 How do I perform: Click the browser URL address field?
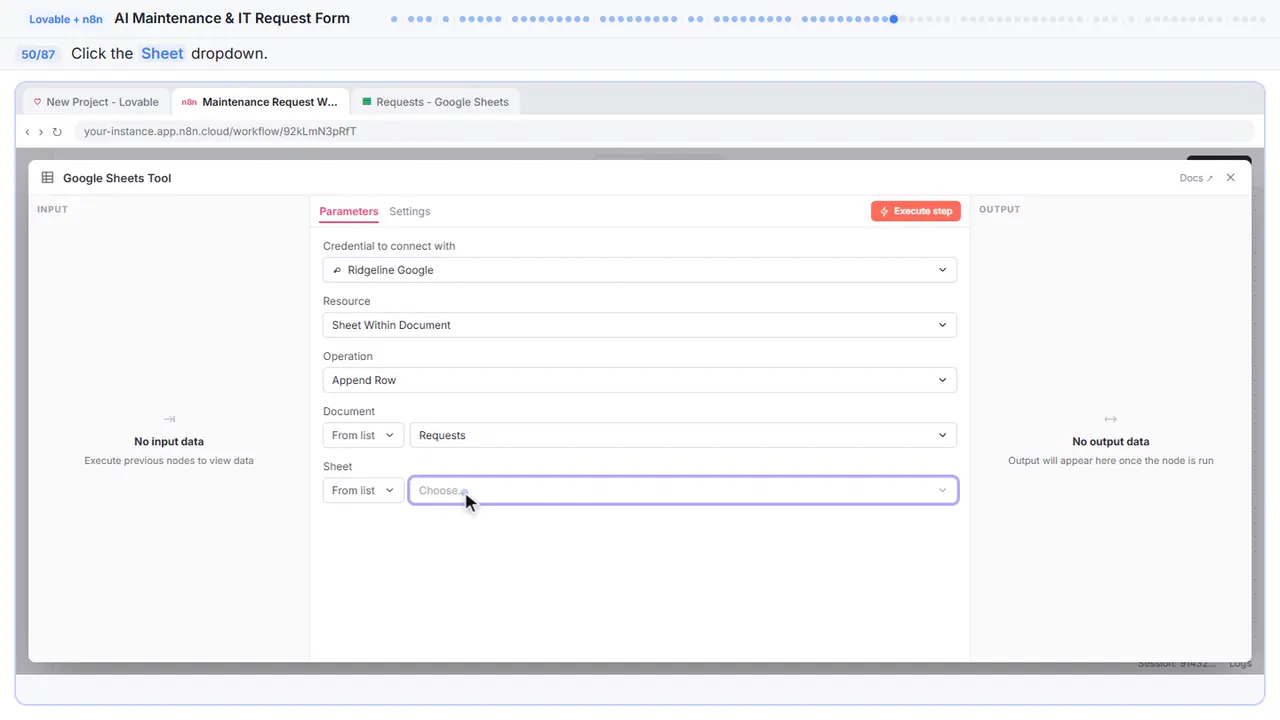point(664,131)
